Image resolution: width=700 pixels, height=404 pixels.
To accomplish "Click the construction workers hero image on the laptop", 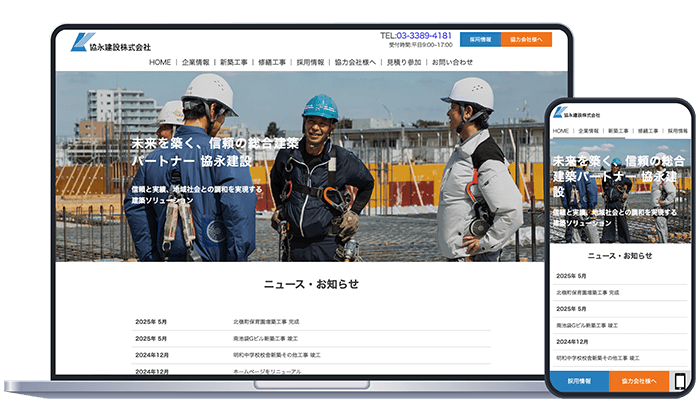I will (x=311, y=167).
